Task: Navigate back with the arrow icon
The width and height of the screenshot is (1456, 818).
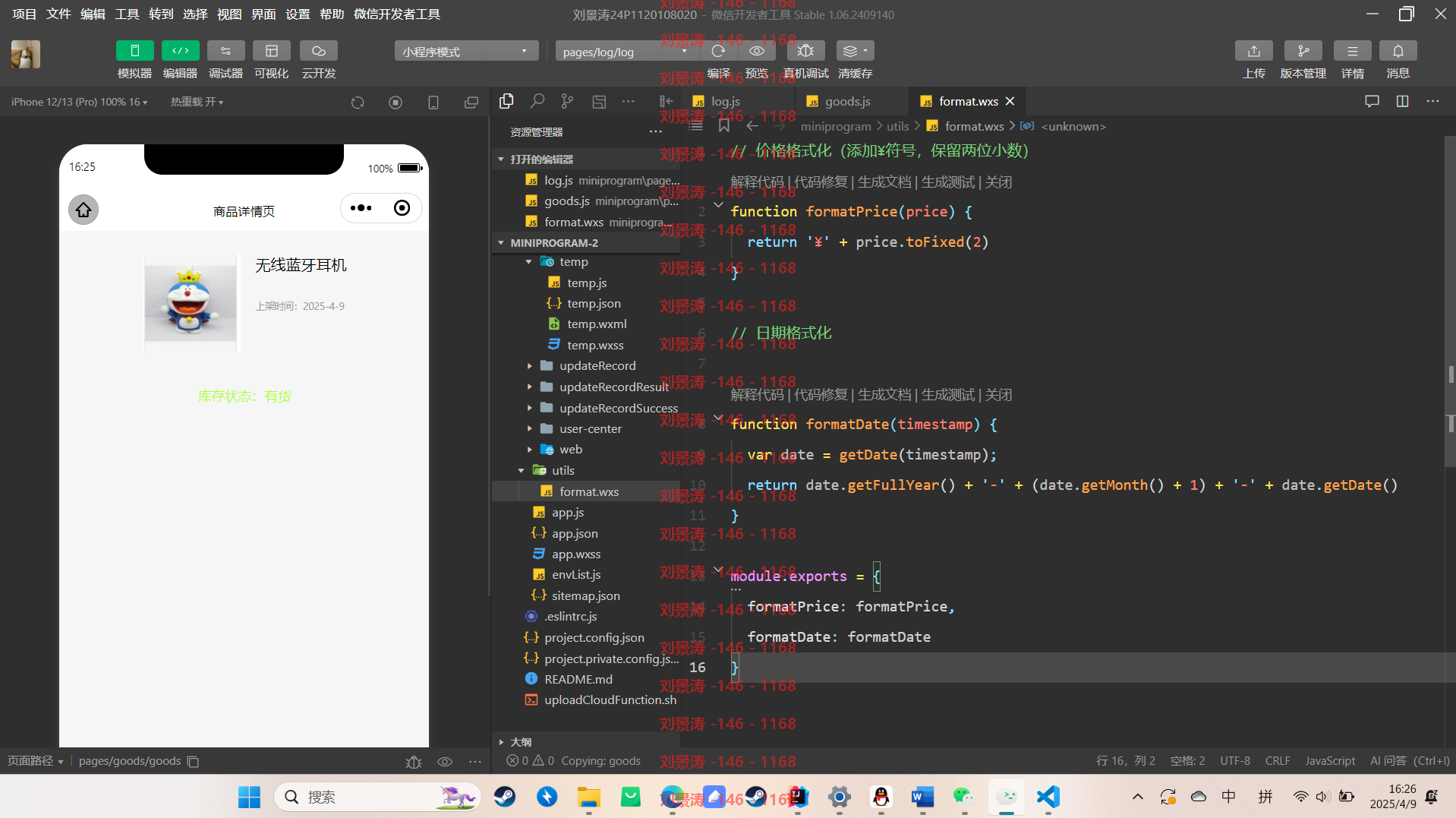Action: [x=752, y=125]
